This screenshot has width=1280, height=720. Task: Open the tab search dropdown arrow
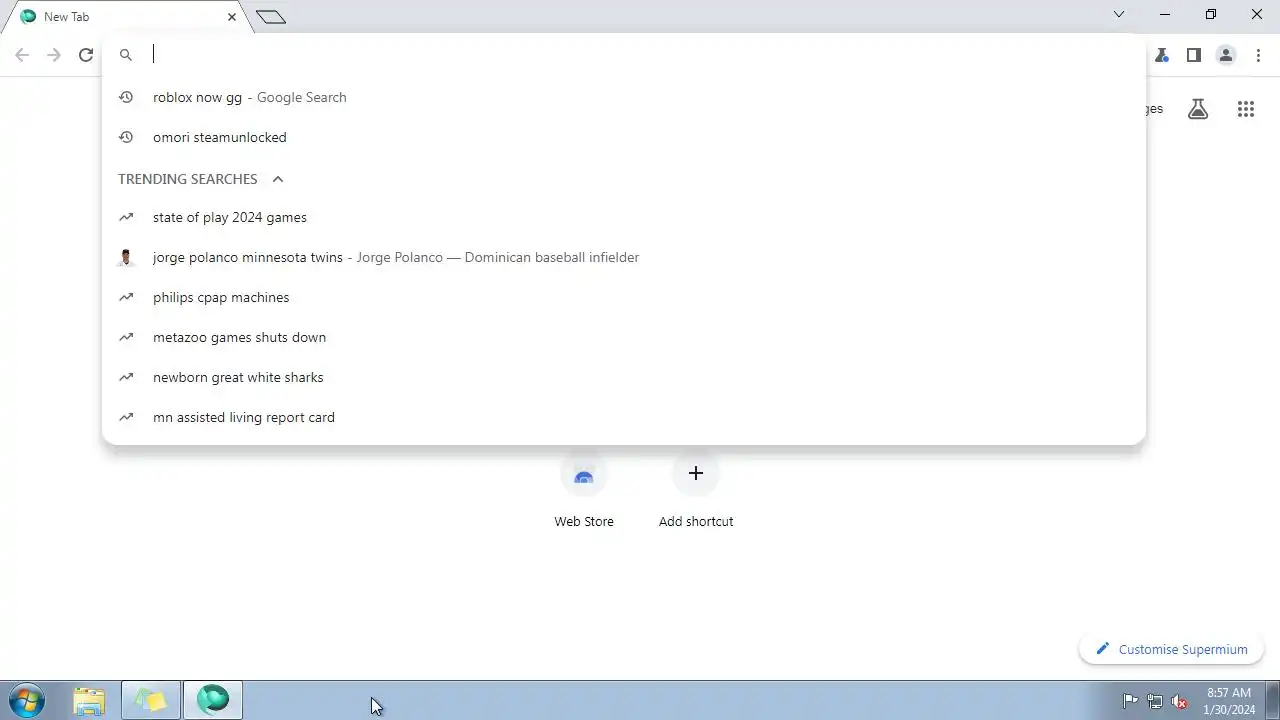(1119, 14)
